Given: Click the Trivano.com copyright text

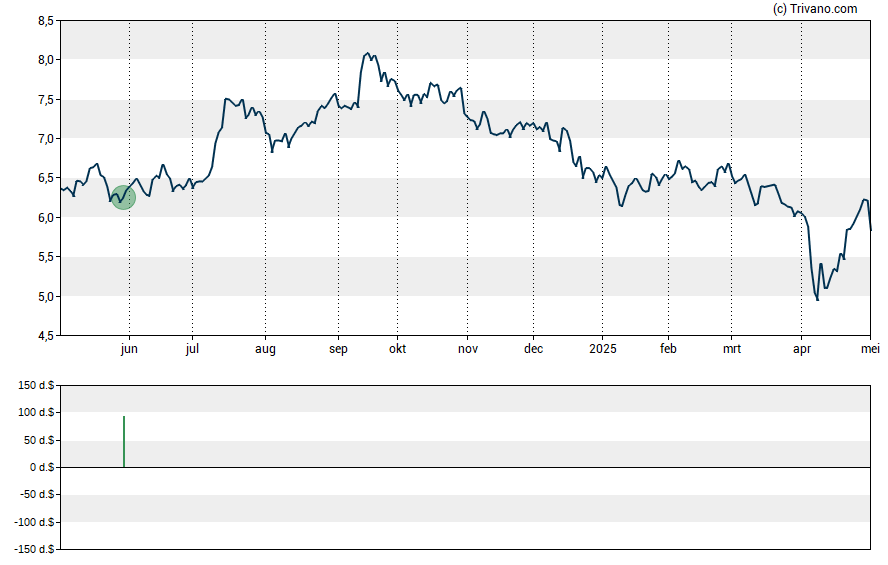Looking at the screenshot, I should [815, 8].
